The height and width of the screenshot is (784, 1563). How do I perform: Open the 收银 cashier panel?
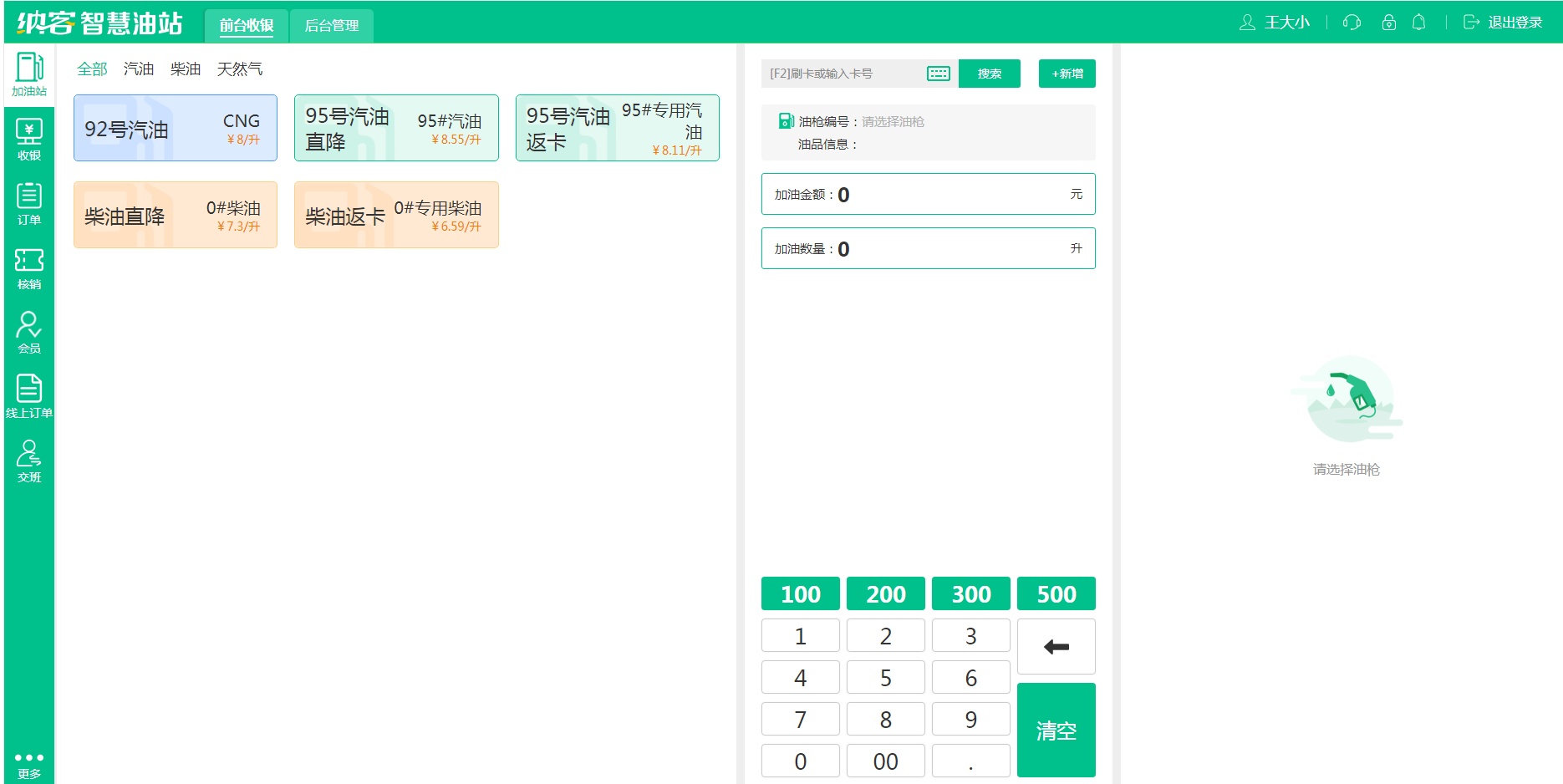(x=28, y=138)
